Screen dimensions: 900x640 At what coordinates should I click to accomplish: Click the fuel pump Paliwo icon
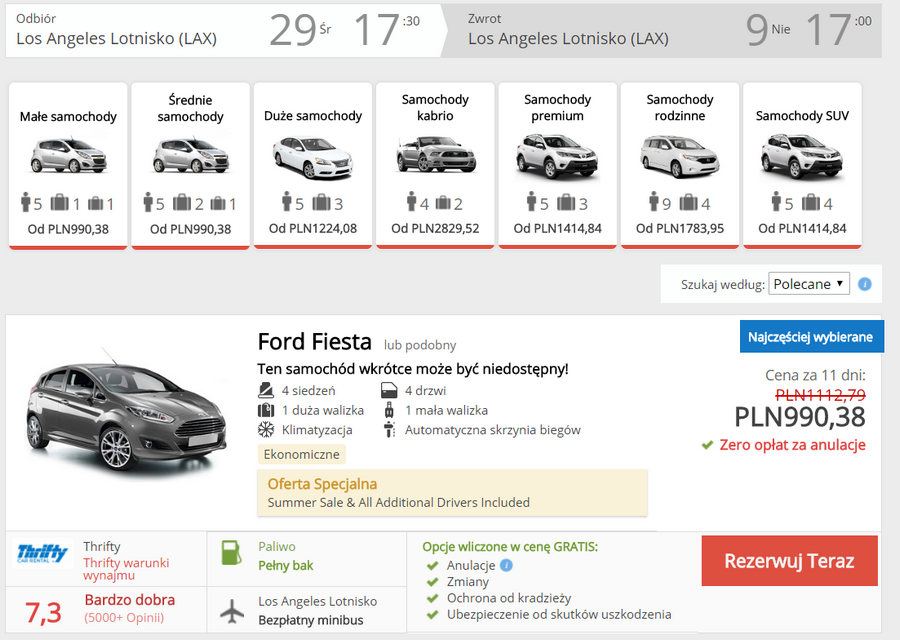coord(231,553)
